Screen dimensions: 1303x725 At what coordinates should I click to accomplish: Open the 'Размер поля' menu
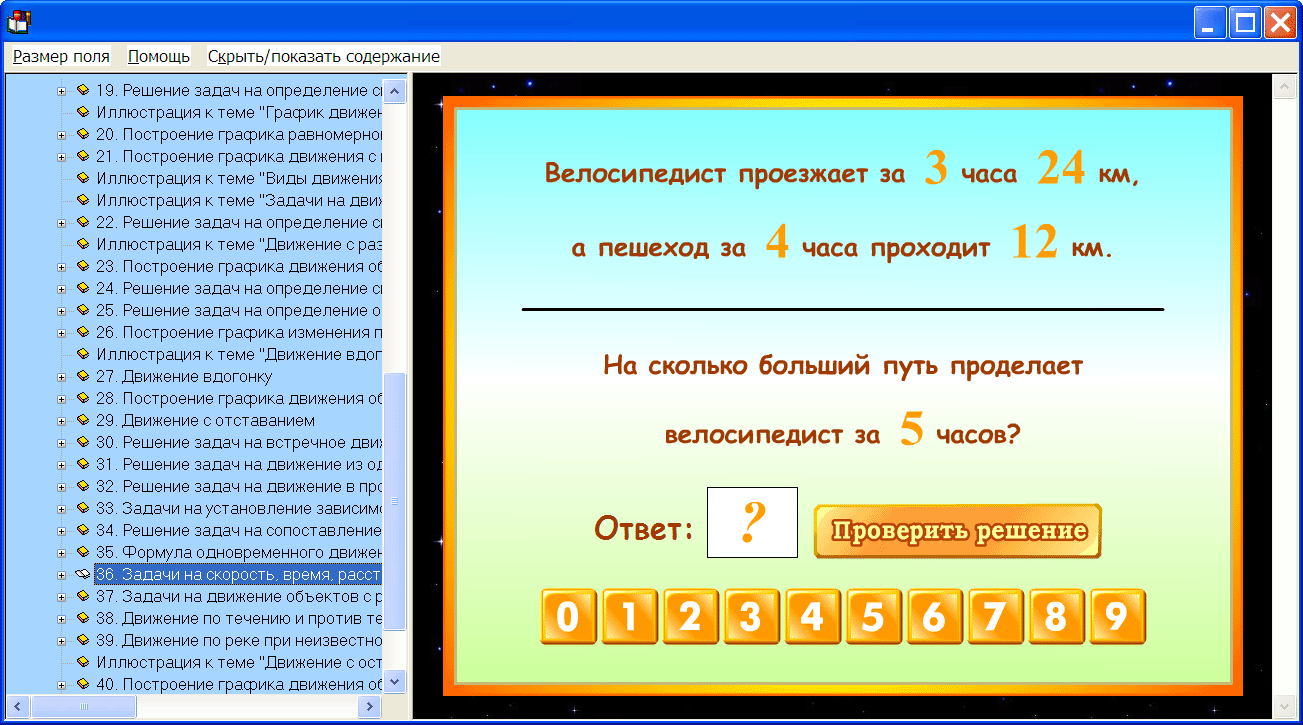[60, 56]
